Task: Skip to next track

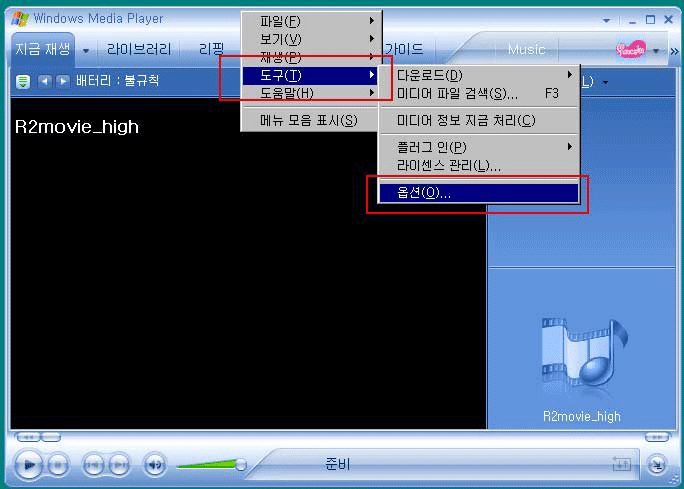Action: (x=119, y=465)
